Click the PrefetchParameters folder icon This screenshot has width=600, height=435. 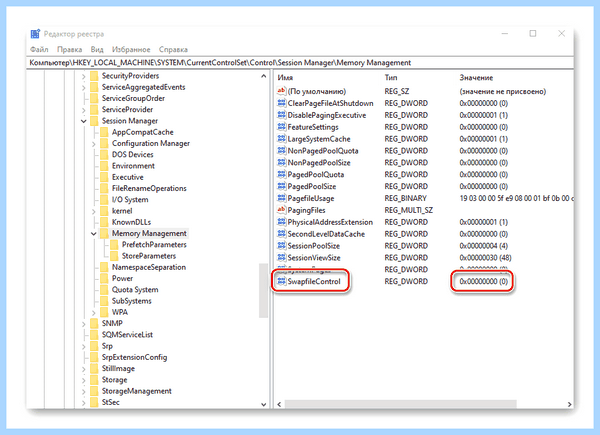point(114,244)
